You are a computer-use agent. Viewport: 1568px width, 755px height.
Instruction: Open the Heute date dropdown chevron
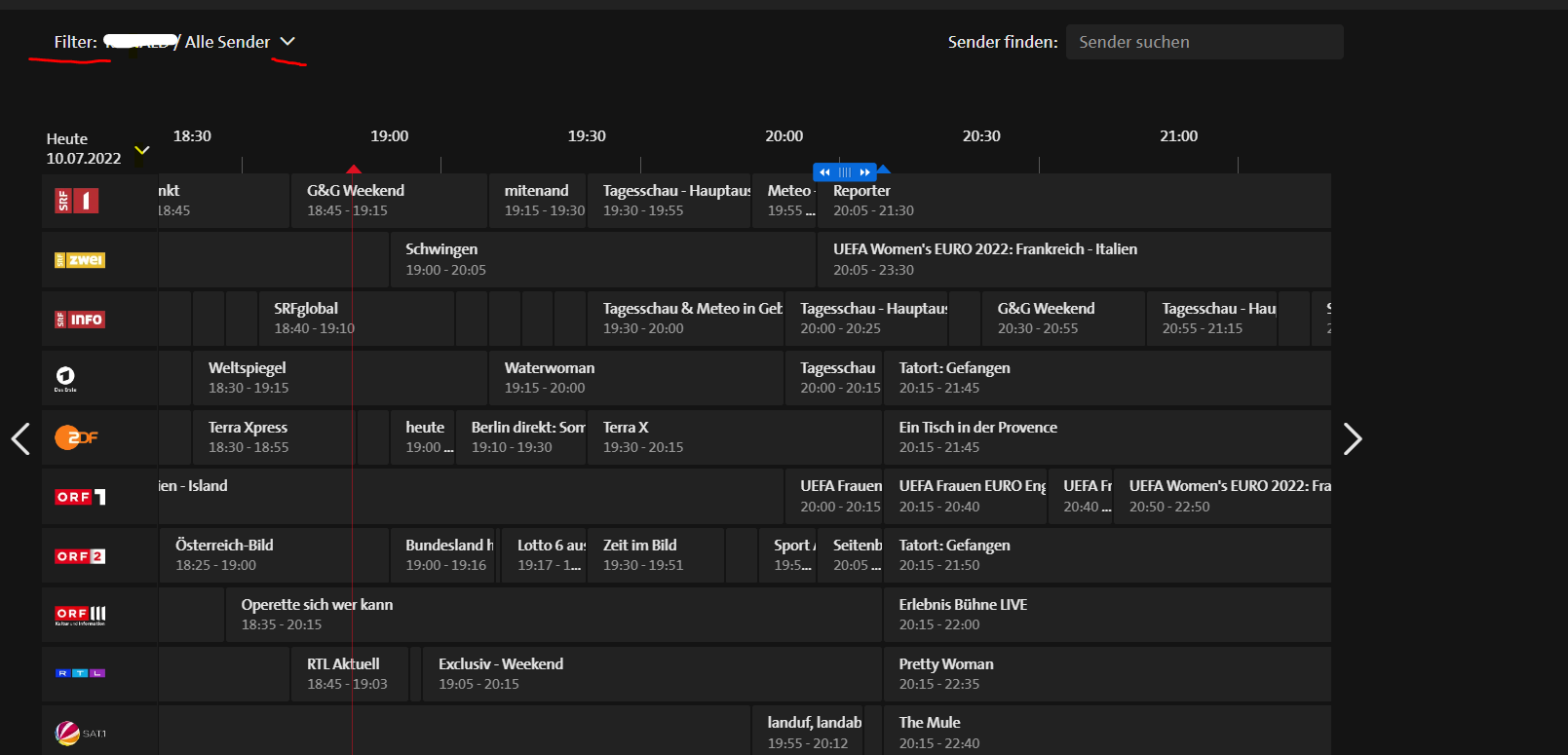[x=142, y=150]
